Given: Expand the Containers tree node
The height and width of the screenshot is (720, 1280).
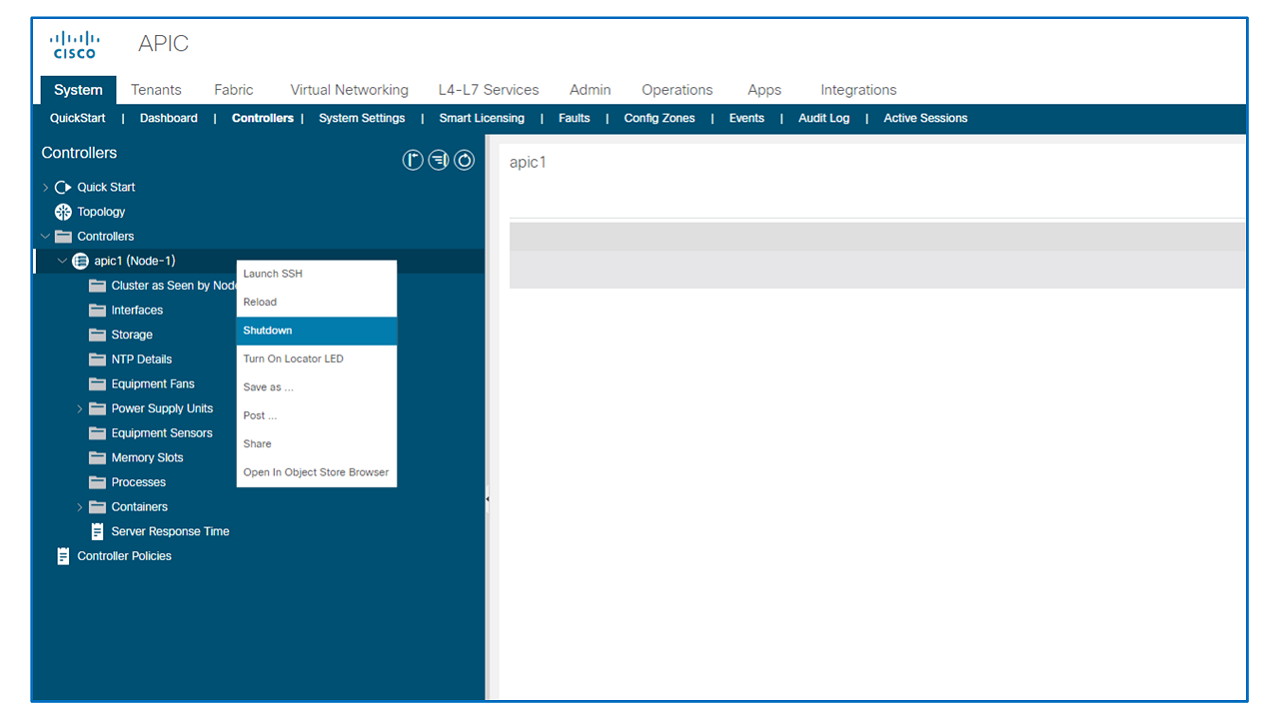Looking at the screenshot, I should point(80,507).
